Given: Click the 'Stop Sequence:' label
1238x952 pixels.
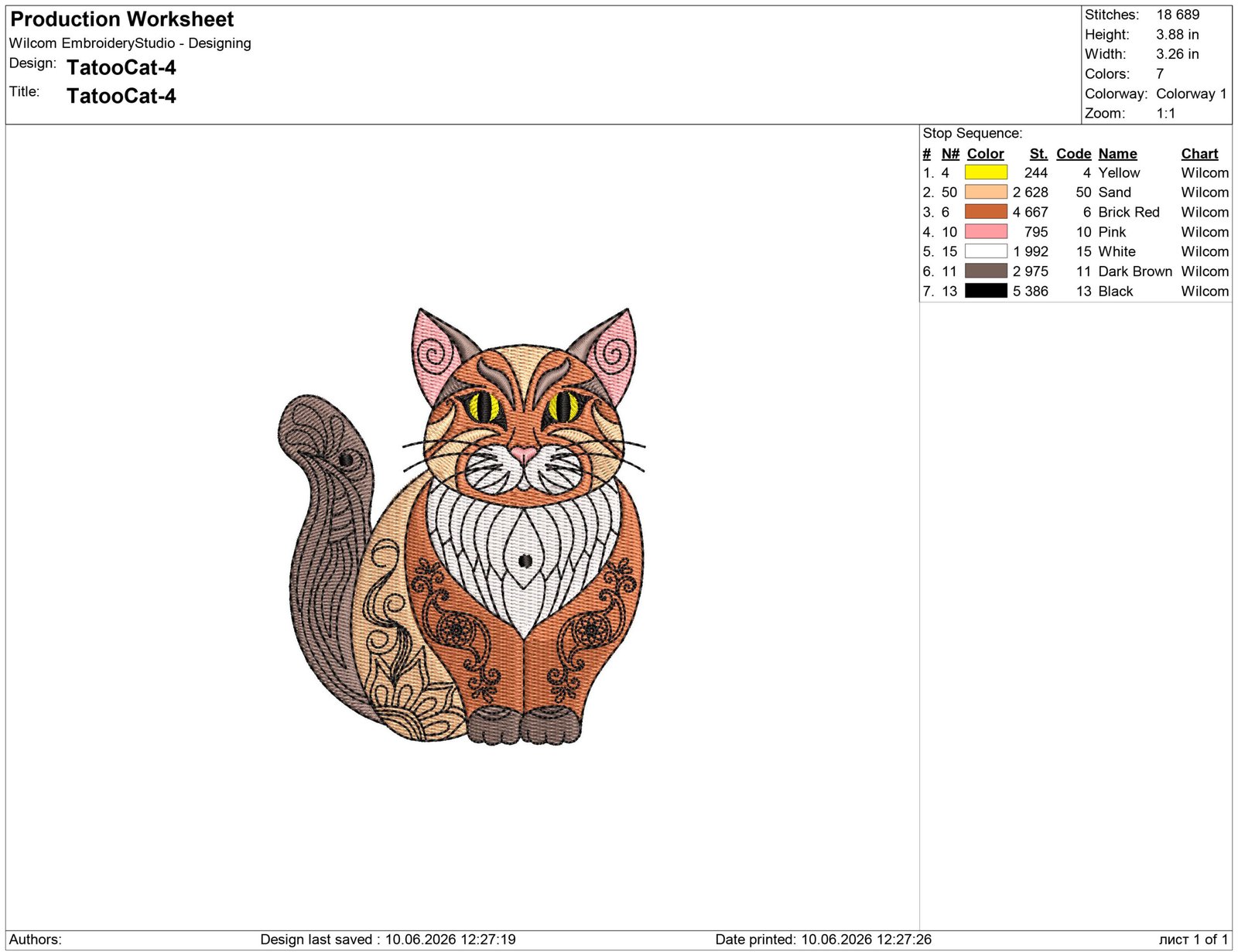Looking at the screenshot, I should click(973, 133).
